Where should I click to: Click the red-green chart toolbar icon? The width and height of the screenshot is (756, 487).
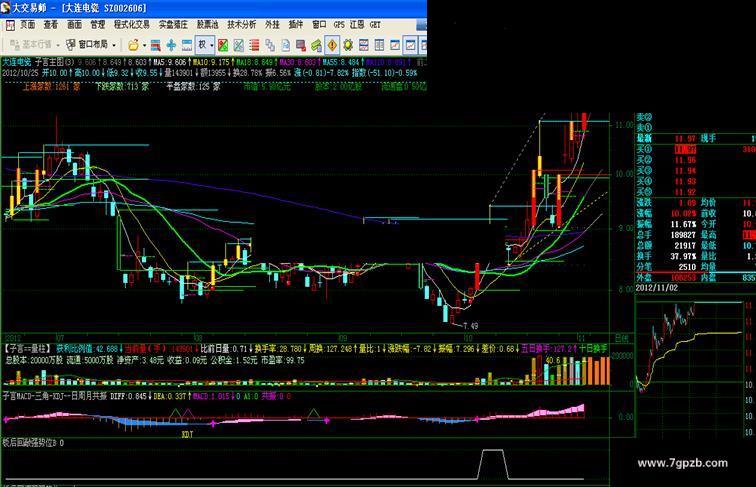(x=223, y=45)
